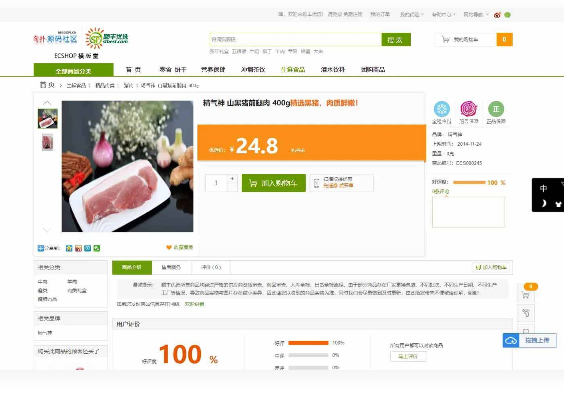
Task: Click the orange heart favorite link
Action: pos(179,247)
